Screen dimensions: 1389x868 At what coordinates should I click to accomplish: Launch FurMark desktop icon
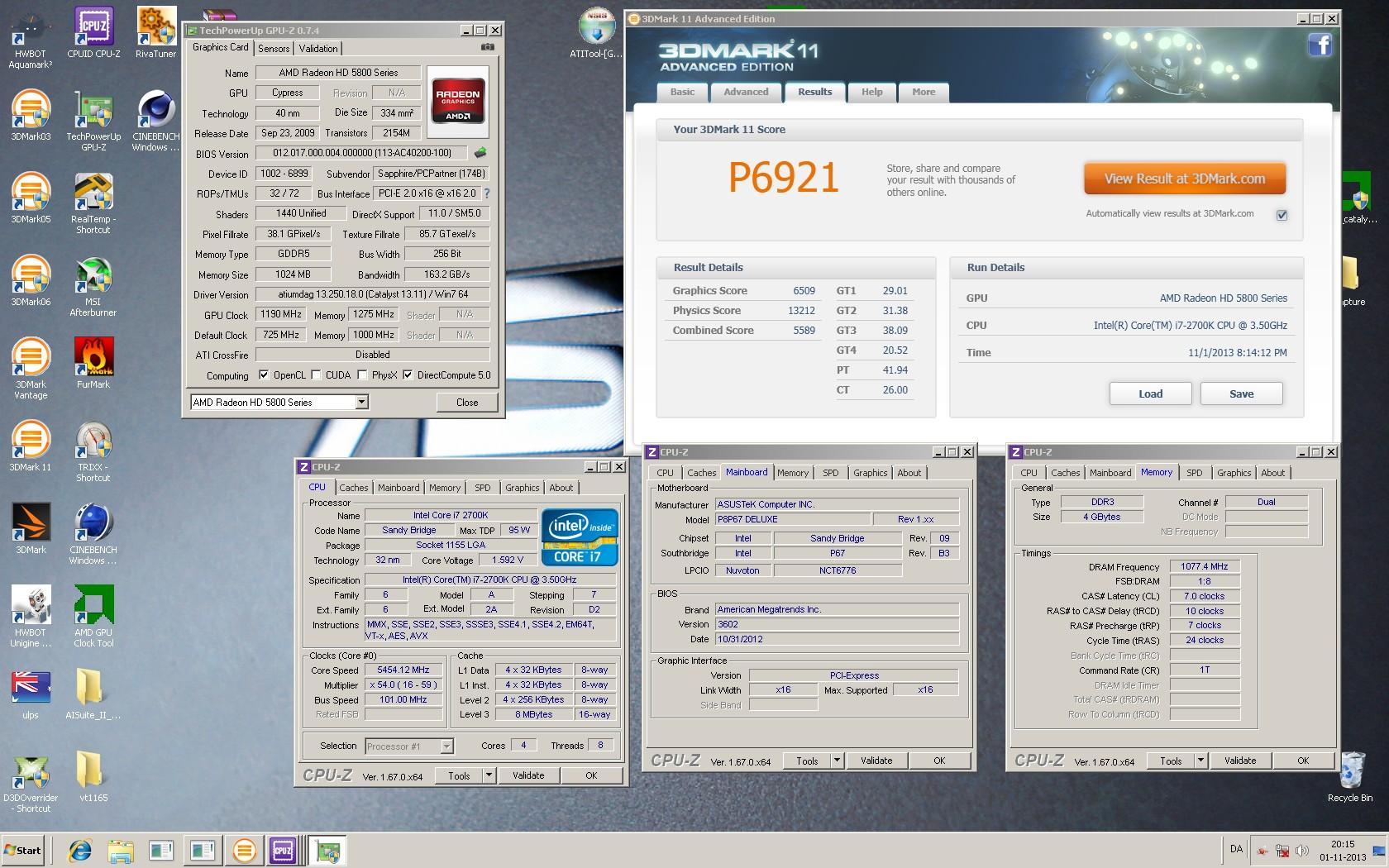coord(93,363)
